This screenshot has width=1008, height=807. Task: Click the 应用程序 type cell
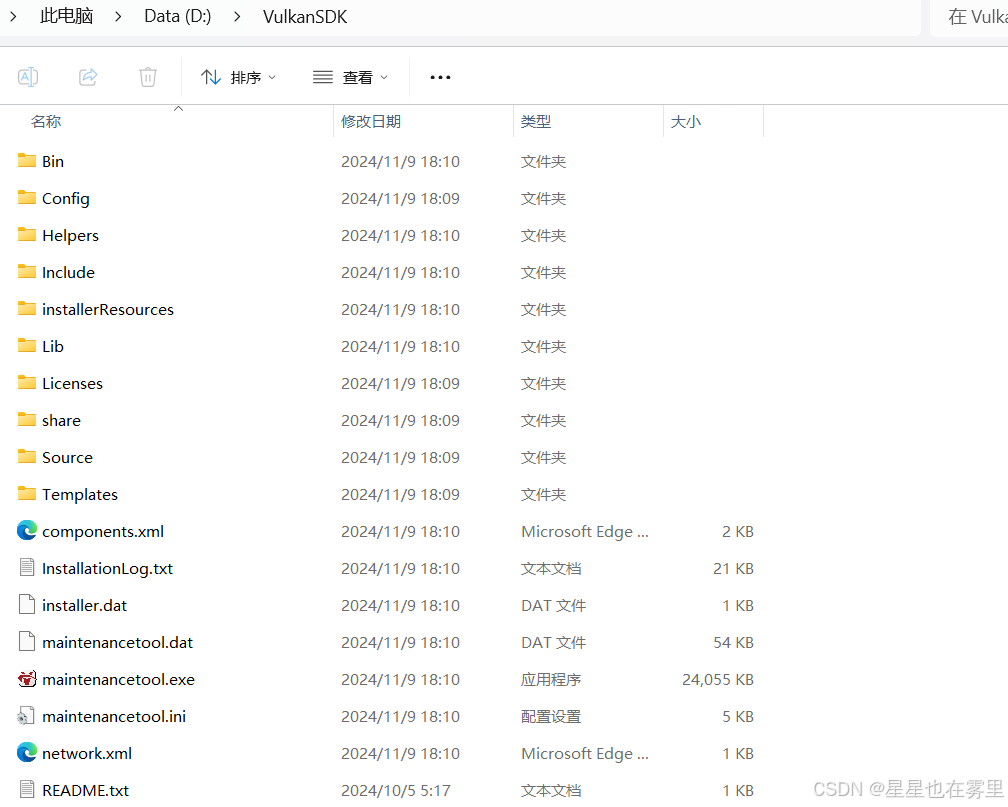(x=551, y=680)
